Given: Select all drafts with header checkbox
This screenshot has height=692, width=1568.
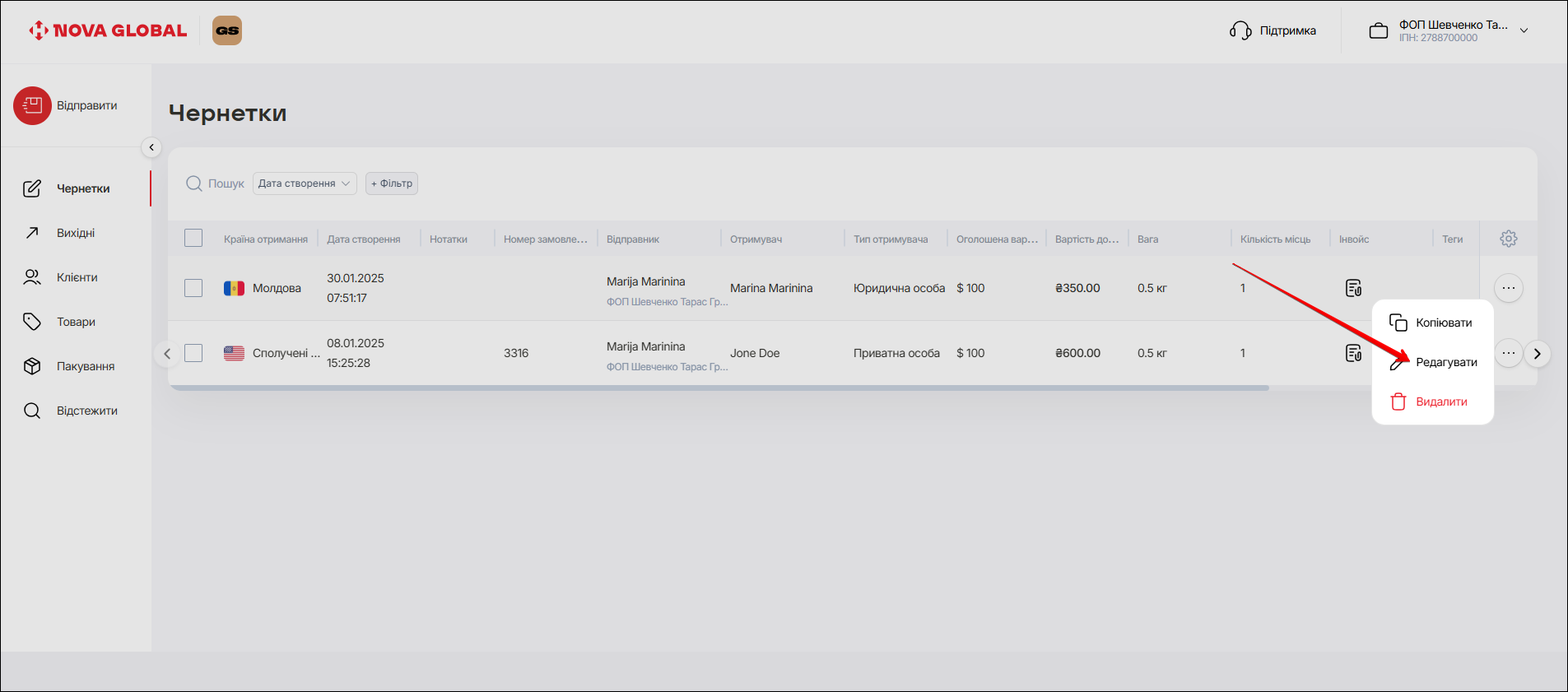Looking at the screenshot, I should pyautogui.click(x=193, y=239).
